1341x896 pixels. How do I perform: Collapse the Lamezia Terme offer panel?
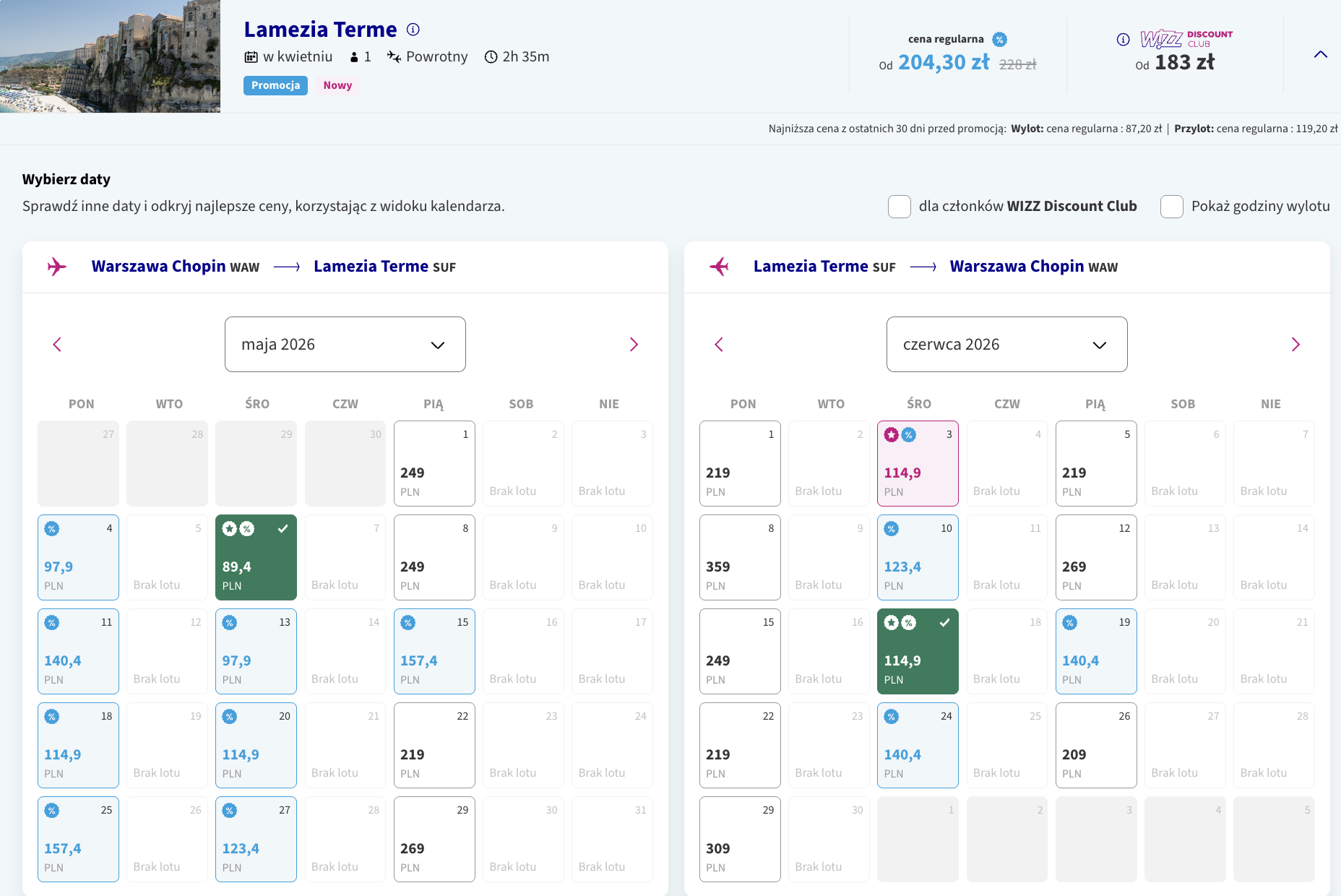(x=1320, y=55)
